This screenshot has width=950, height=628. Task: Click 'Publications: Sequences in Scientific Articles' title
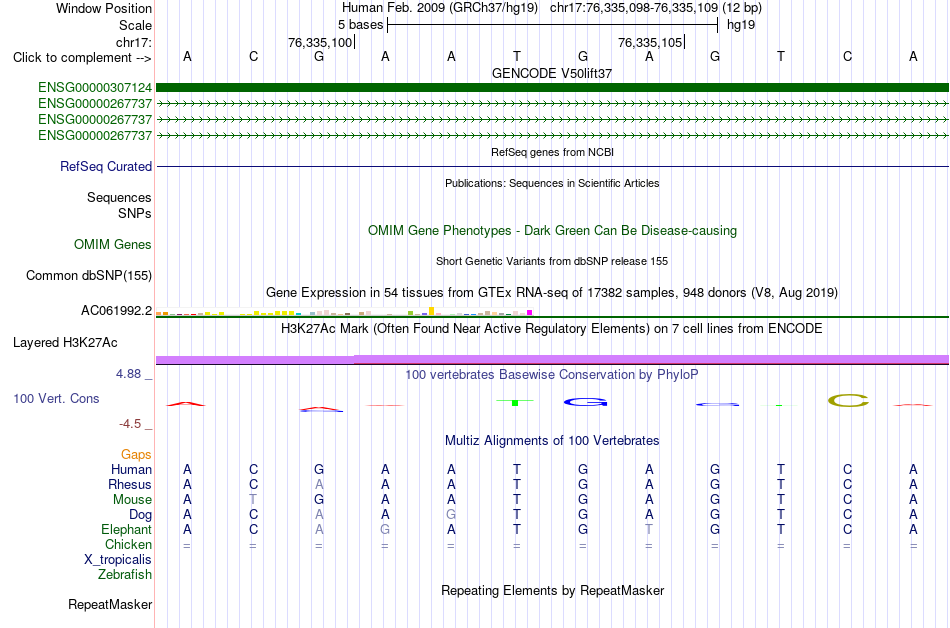pos(552,183)
